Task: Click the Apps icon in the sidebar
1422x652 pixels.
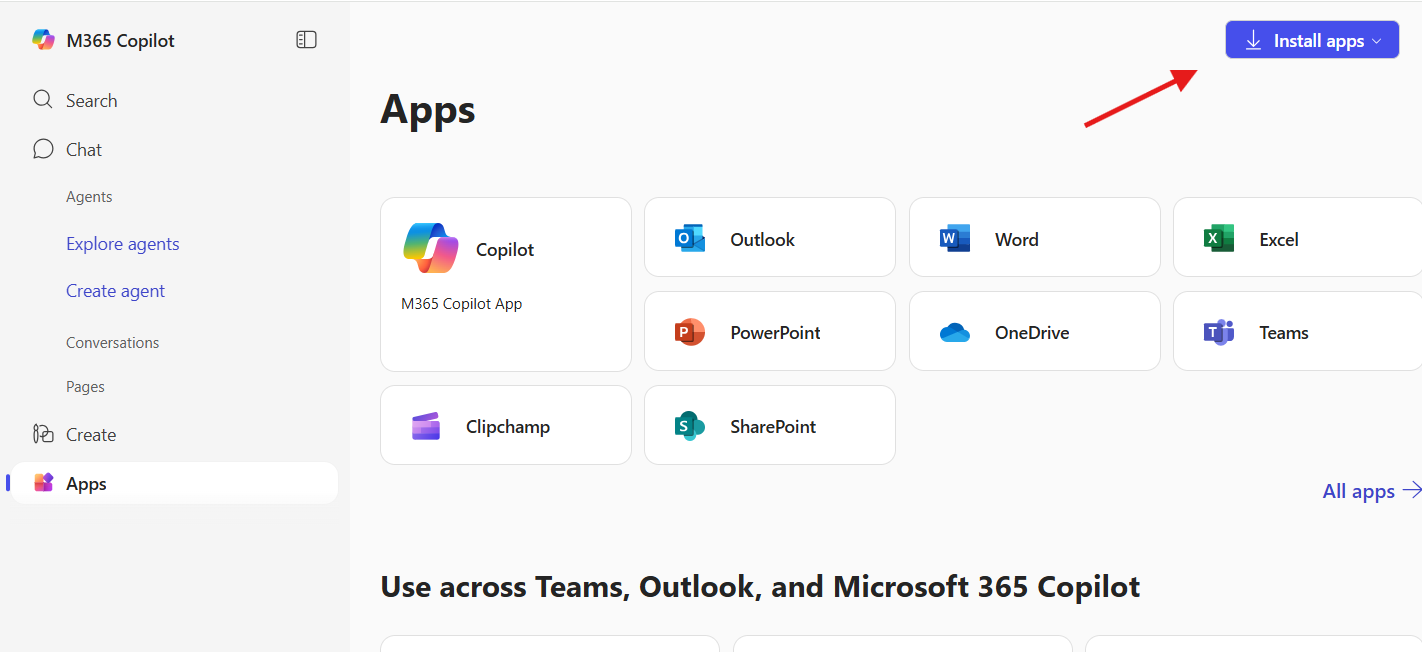Action: 43,483
